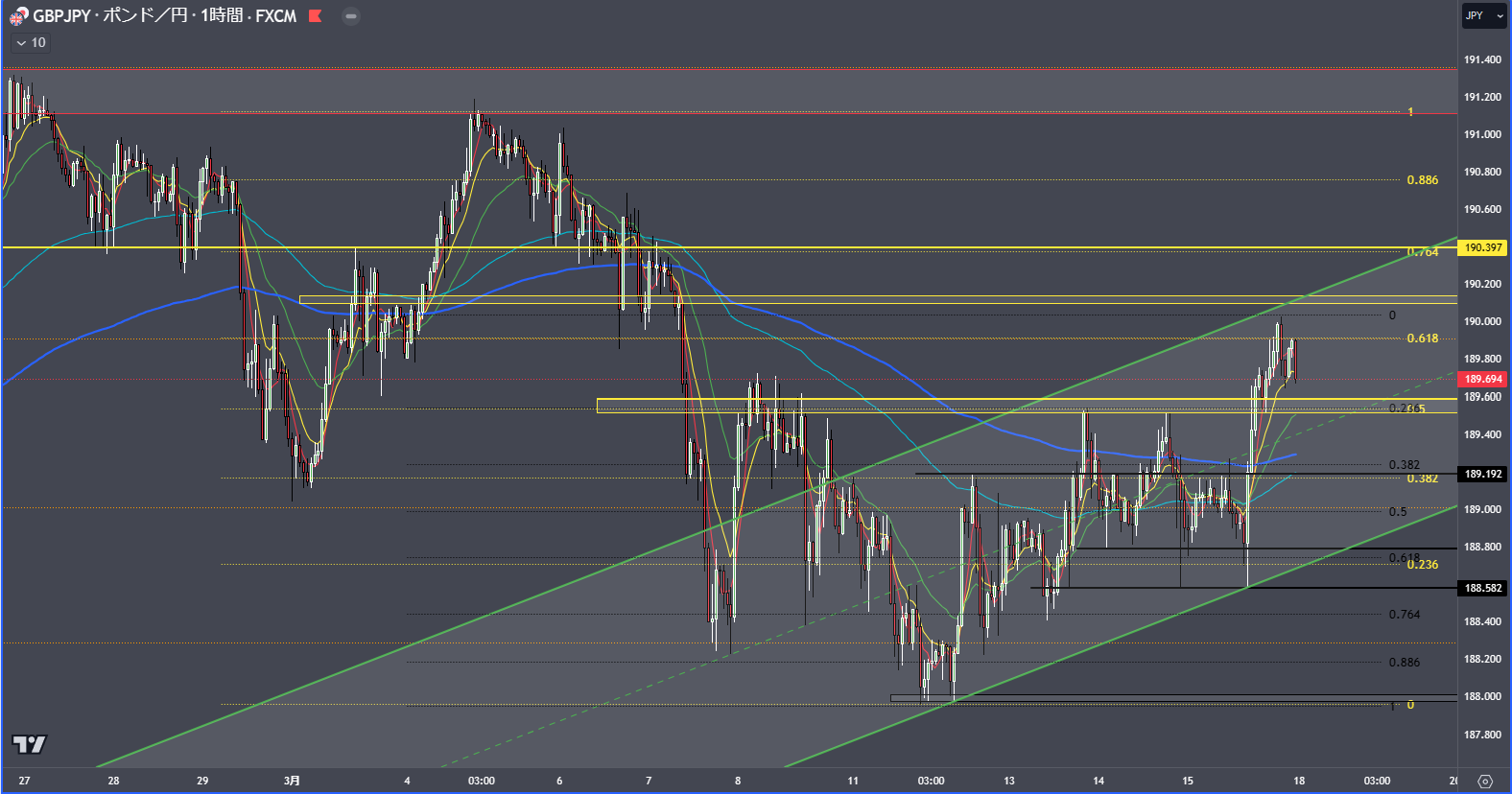Click the date 18 on the time axis
Screen dimensions: 1512x794
[1299, 781]
